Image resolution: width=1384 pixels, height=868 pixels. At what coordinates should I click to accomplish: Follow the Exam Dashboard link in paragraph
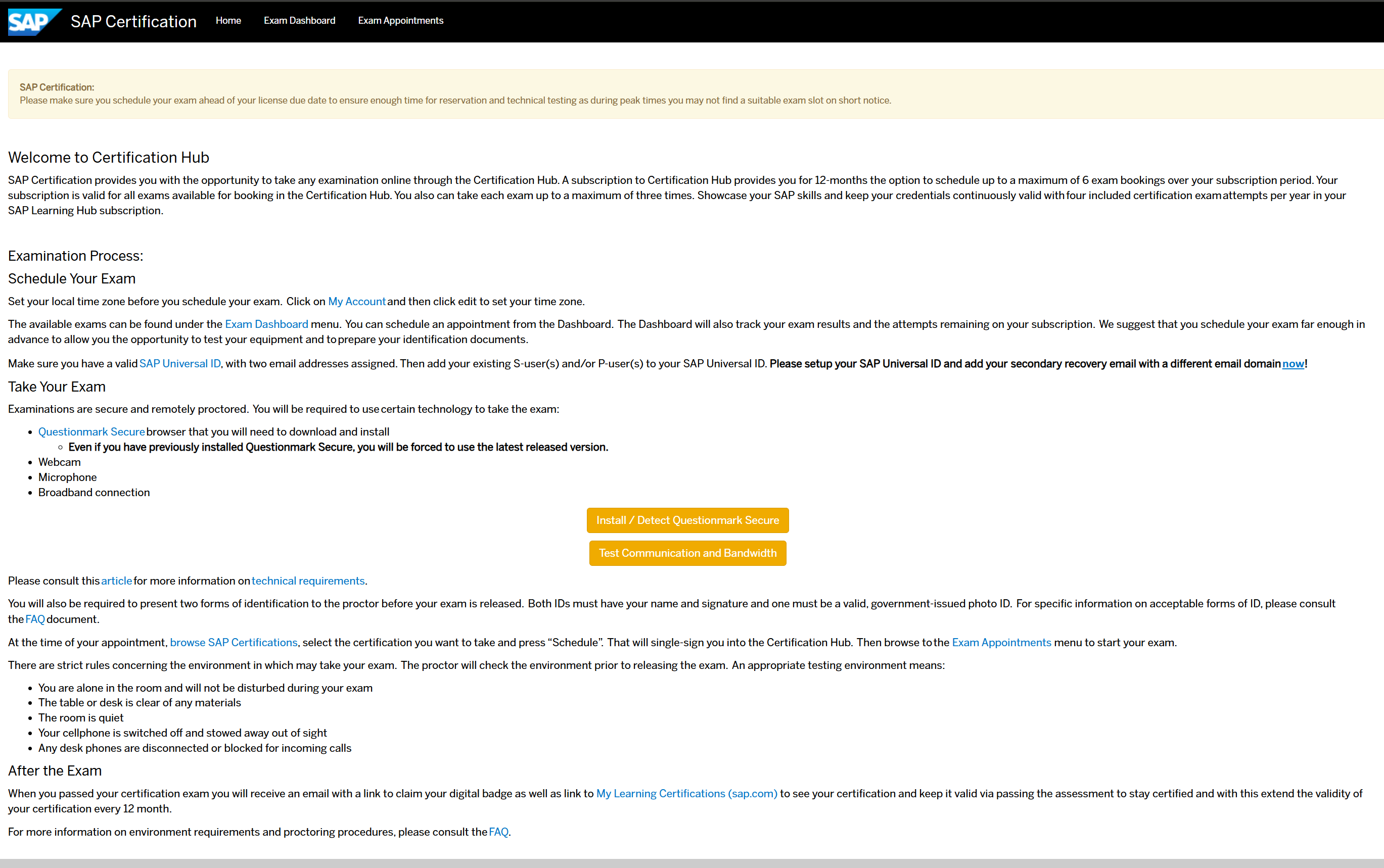point(266,324)
